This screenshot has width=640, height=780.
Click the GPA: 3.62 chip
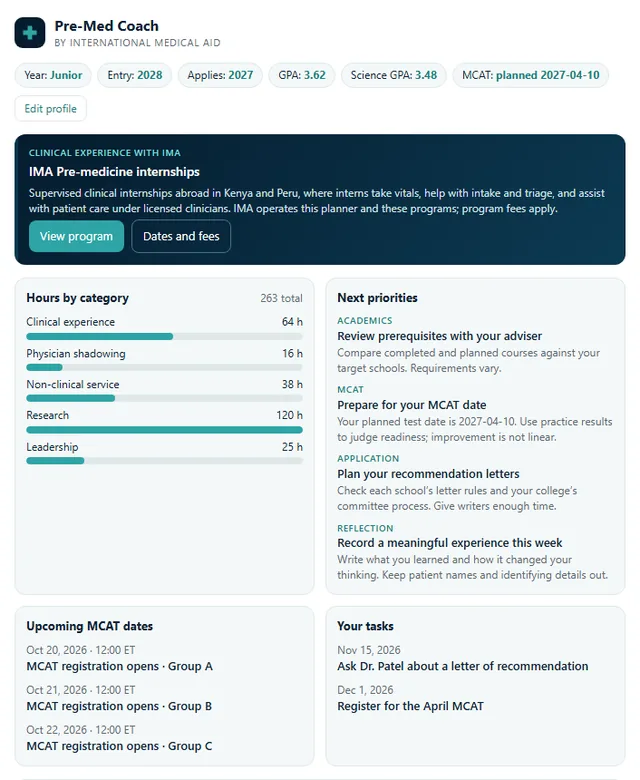pyautogui.click(x=302, y=75)
